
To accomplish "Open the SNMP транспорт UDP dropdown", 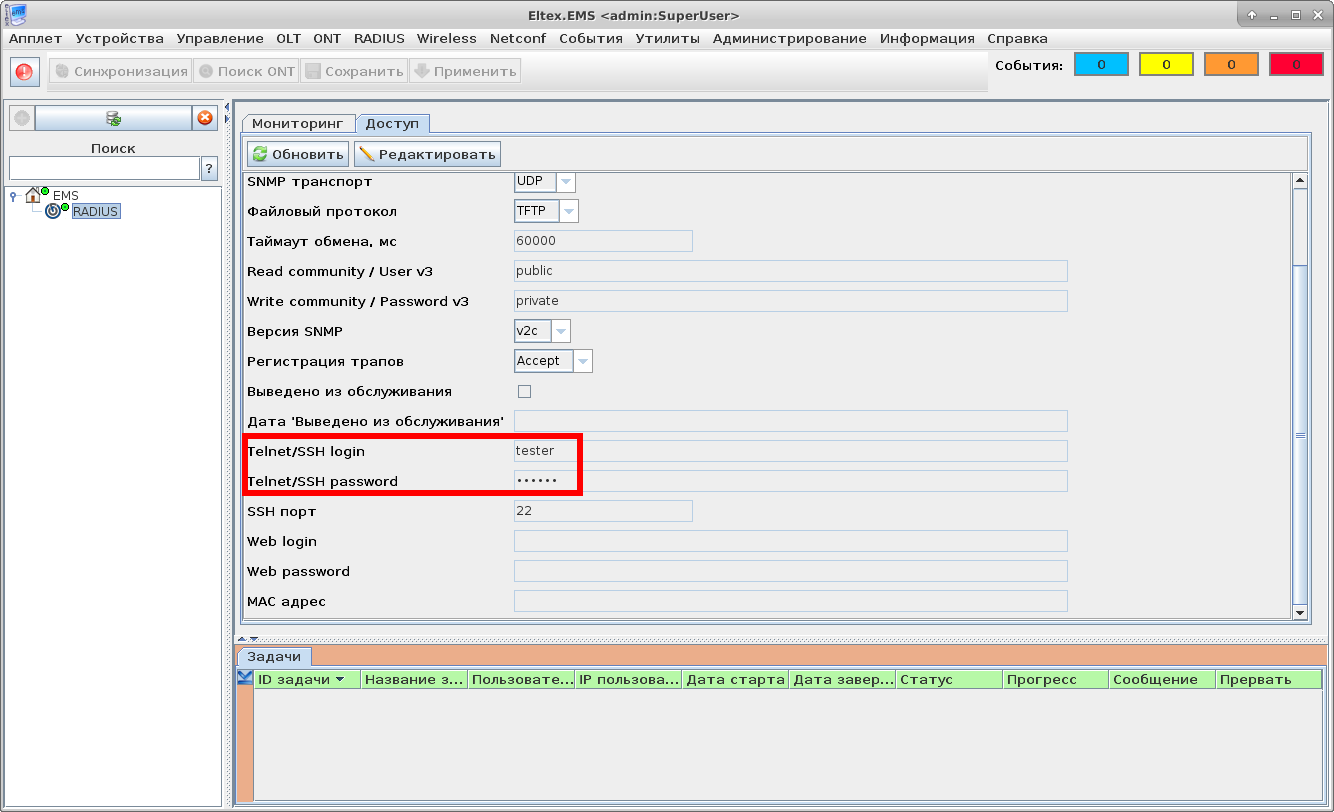I will click(x=566, y=182).
